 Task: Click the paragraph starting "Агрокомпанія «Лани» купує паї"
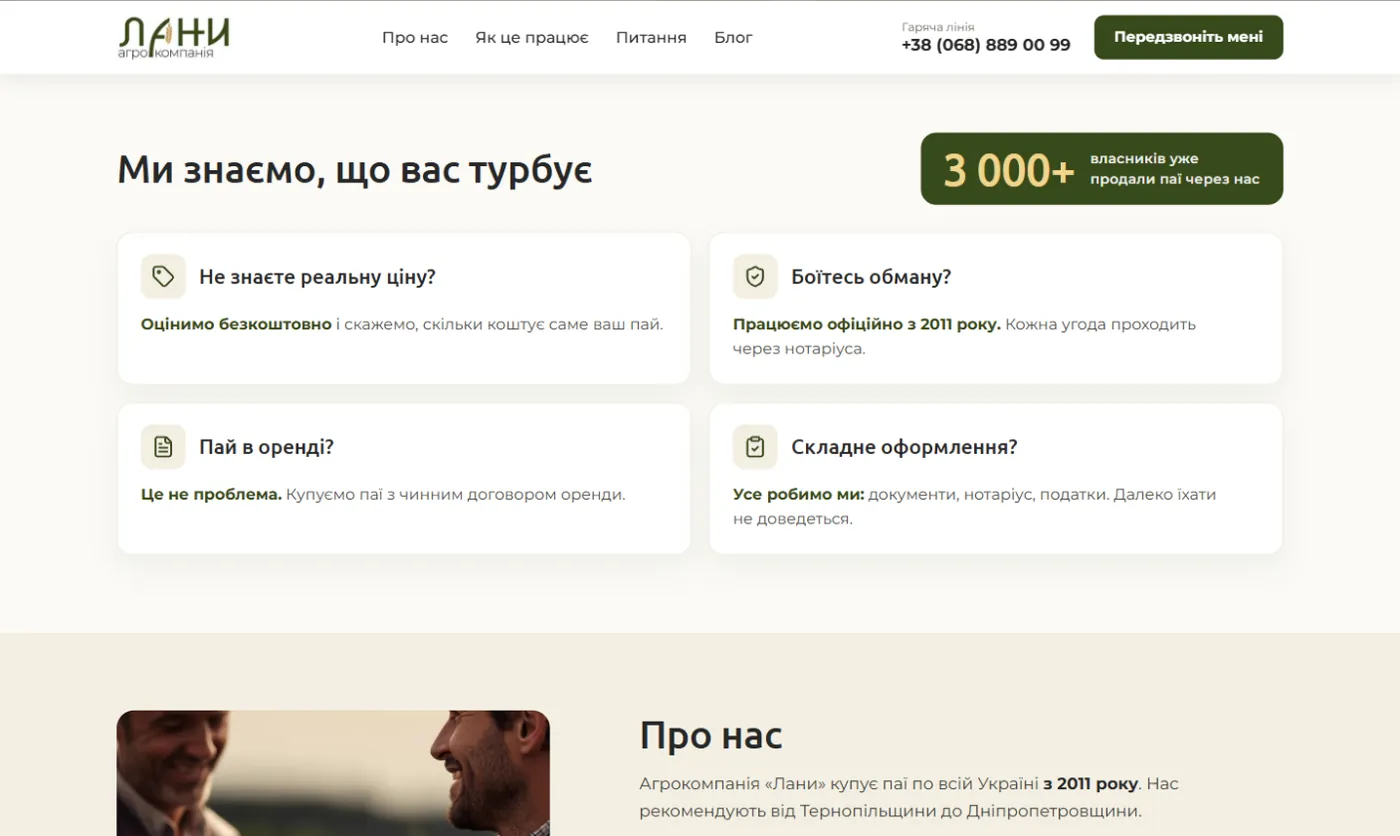click(x=909, y=797)
